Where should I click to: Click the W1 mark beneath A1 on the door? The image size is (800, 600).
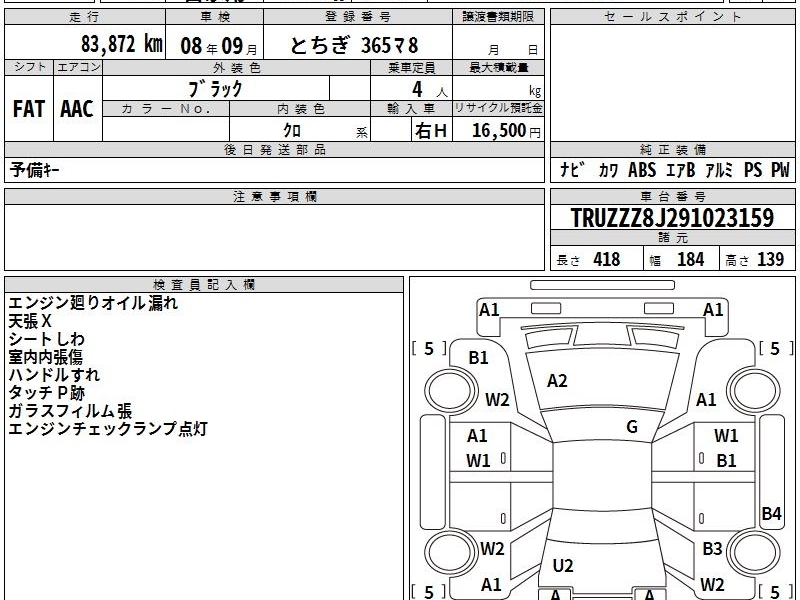click(x=478, y=461)
